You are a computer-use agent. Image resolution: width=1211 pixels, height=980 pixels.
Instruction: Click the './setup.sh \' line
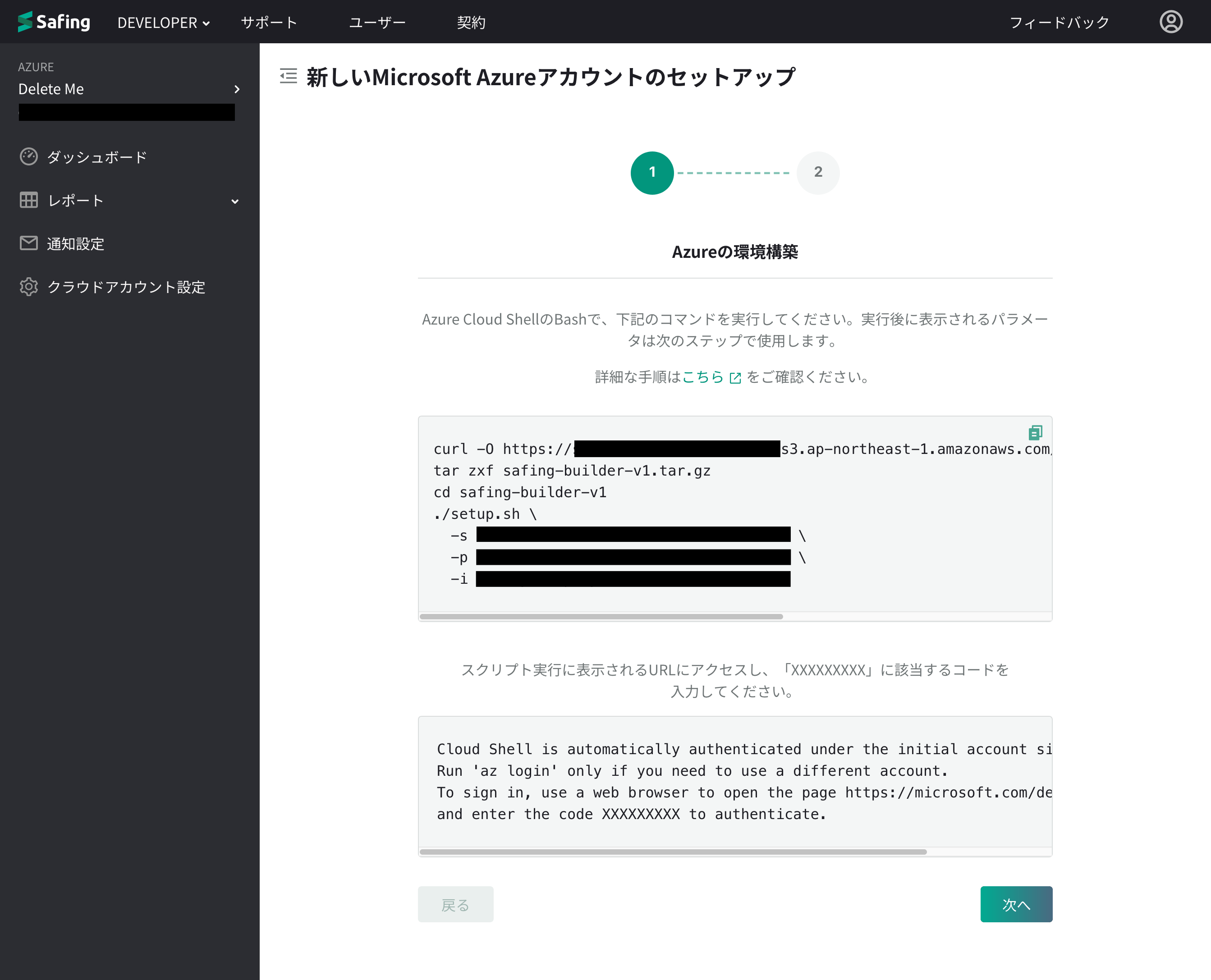485,514
